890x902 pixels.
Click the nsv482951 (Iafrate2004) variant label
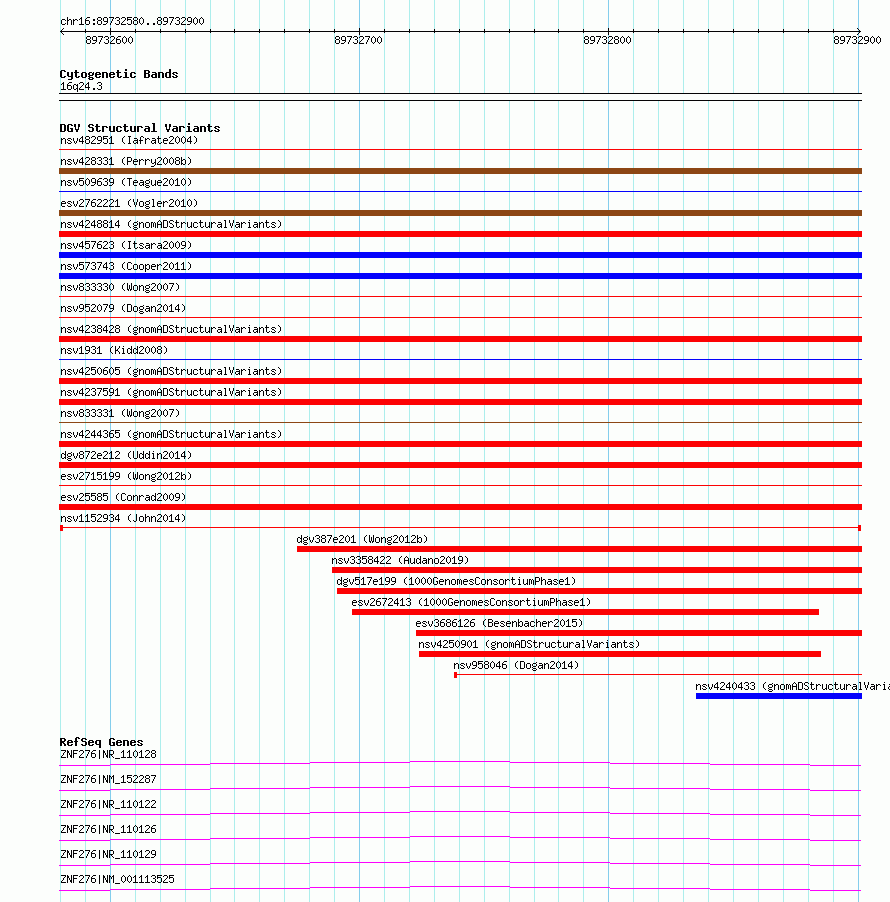(x=129, y=140)
